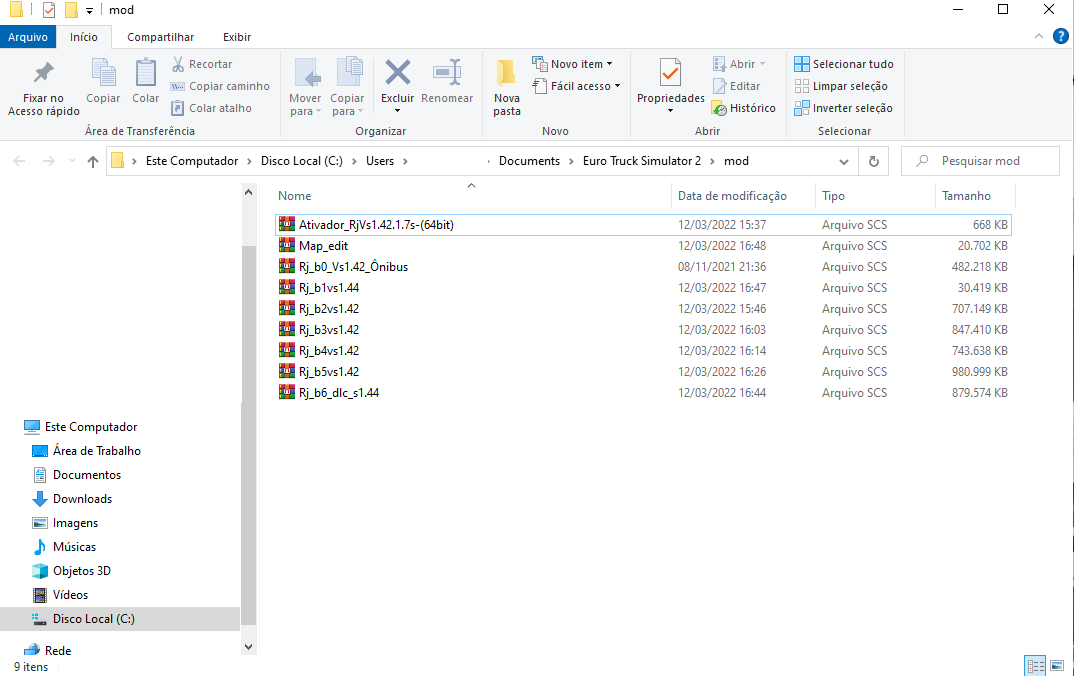This screenshot has height=676, width=1074.
Task: Open Histórico file history
Action: tap(744, 108)
